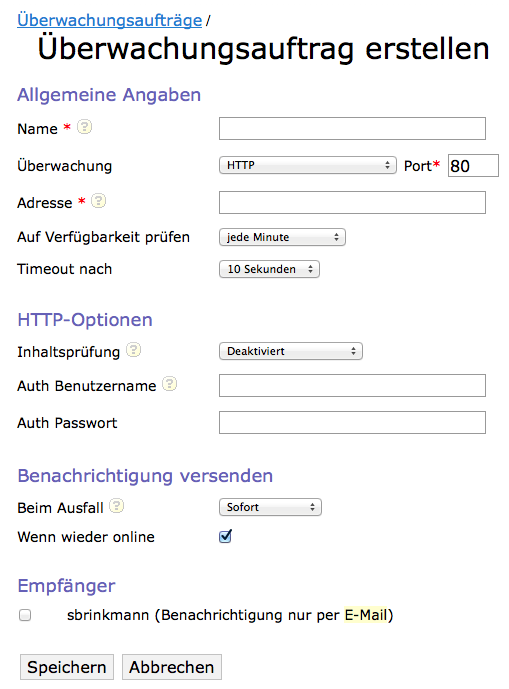This screenshot has height=689, width=509.
Task: Expand the Sofort notification dropdown
Action: click(x=270, y=507)
